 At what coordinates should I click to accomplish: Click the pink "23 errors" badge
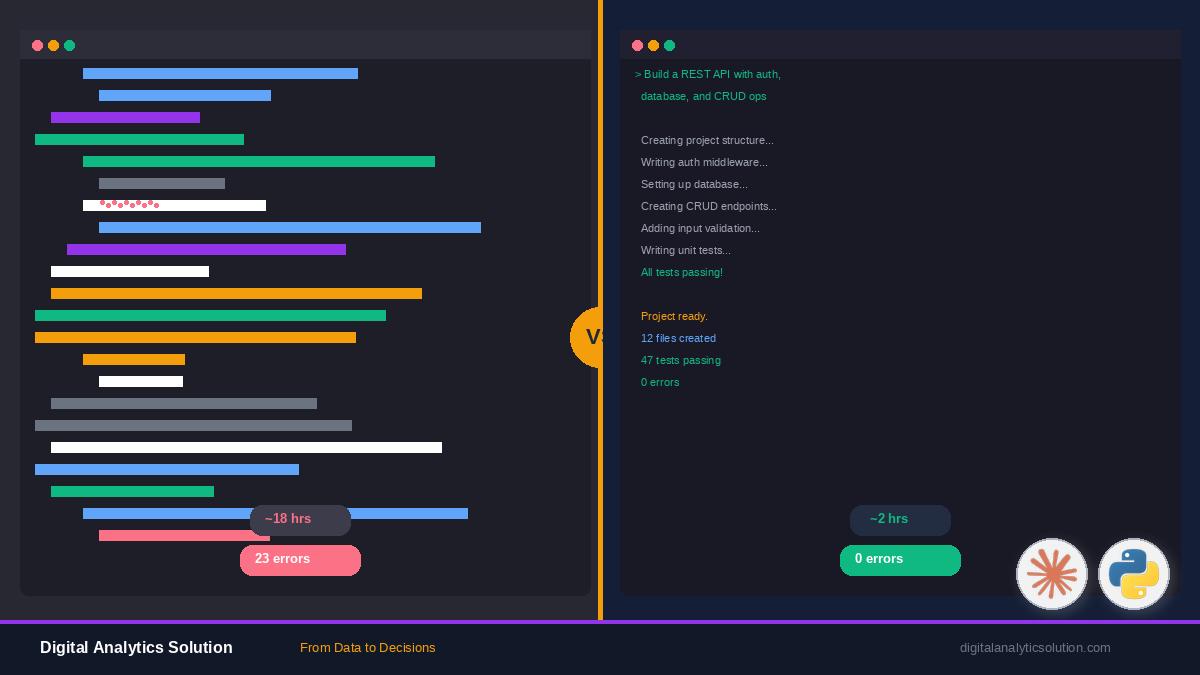coord(300,560)
